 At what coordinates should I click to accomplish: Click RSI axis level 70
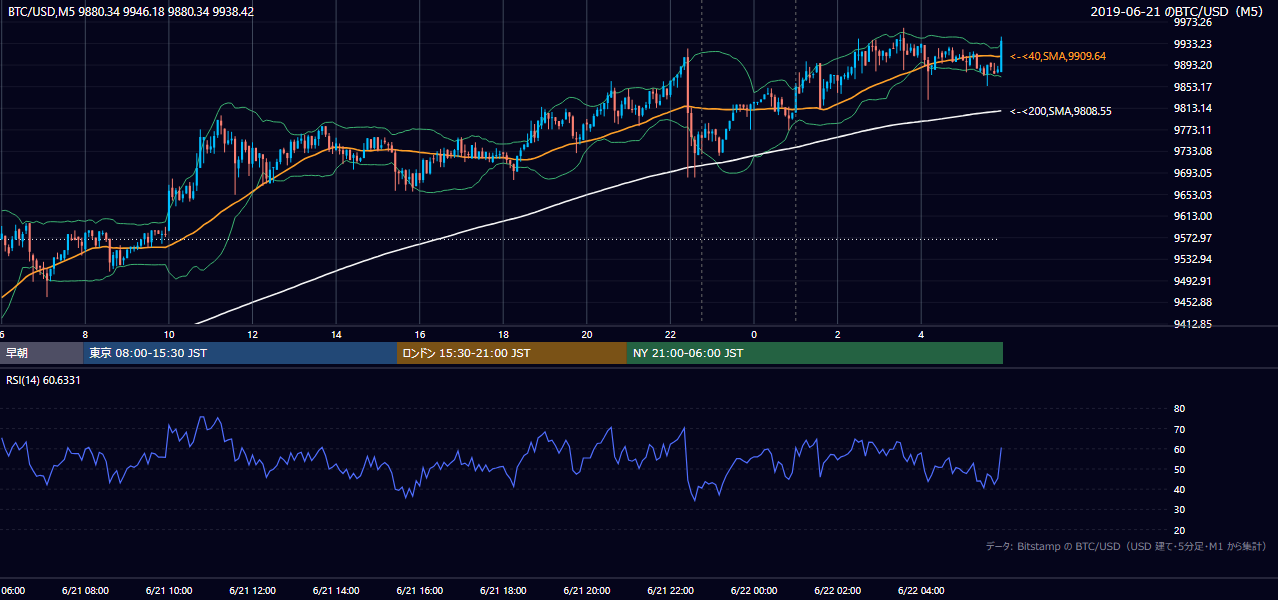pyautogui.click(x=1179, y=429)
